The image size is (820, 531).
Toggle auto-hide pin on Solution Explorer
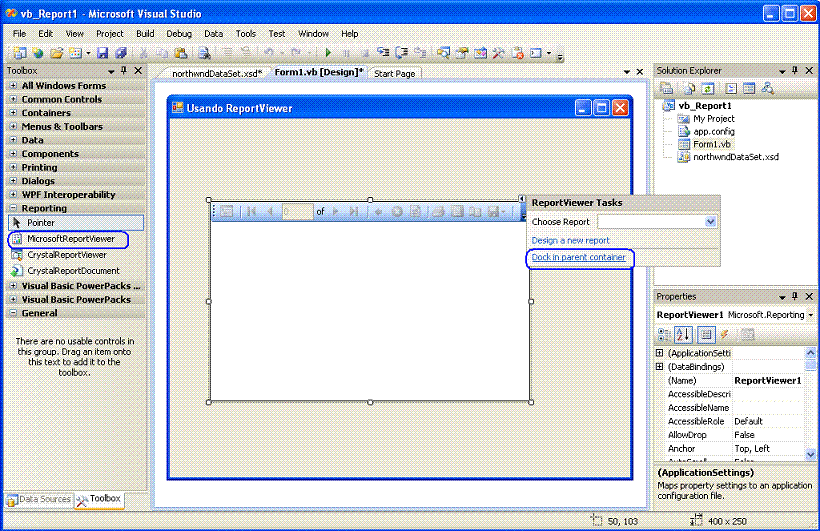[795, 70]
